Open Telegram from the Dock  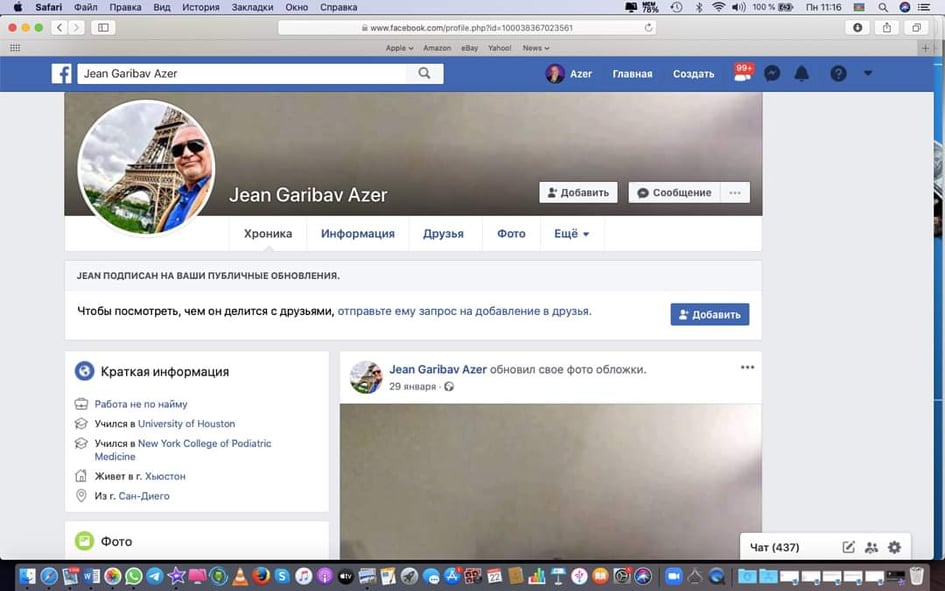pyautogui.click(x=155, y=577)
